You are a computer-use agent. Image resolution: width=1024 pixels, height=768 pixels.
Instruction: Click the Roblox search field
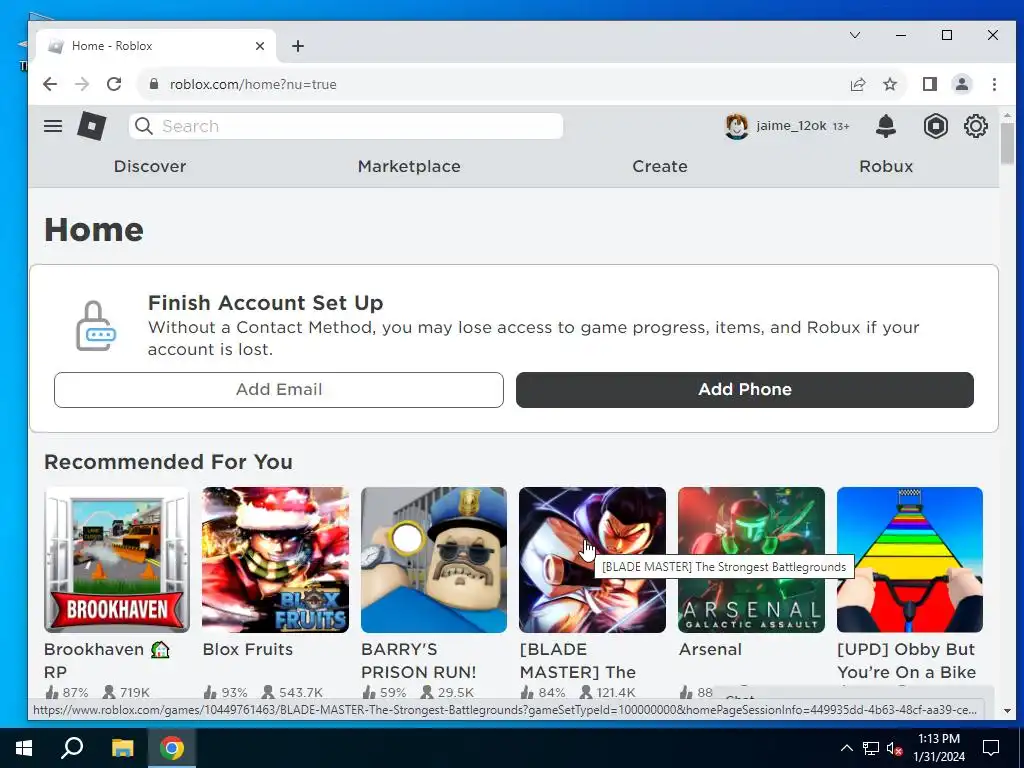click(346, 126)
